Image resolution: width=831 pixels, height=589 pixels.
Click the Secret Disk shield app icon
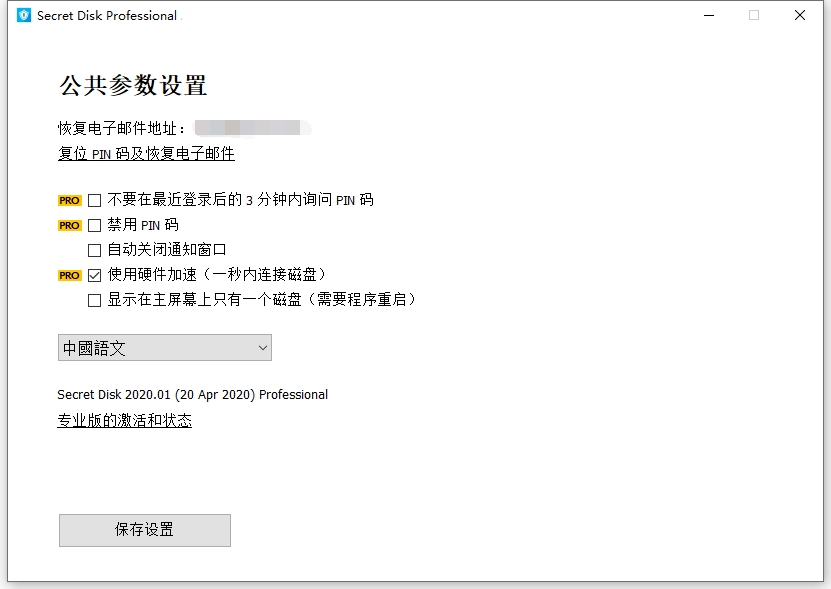tap(24, 15)
